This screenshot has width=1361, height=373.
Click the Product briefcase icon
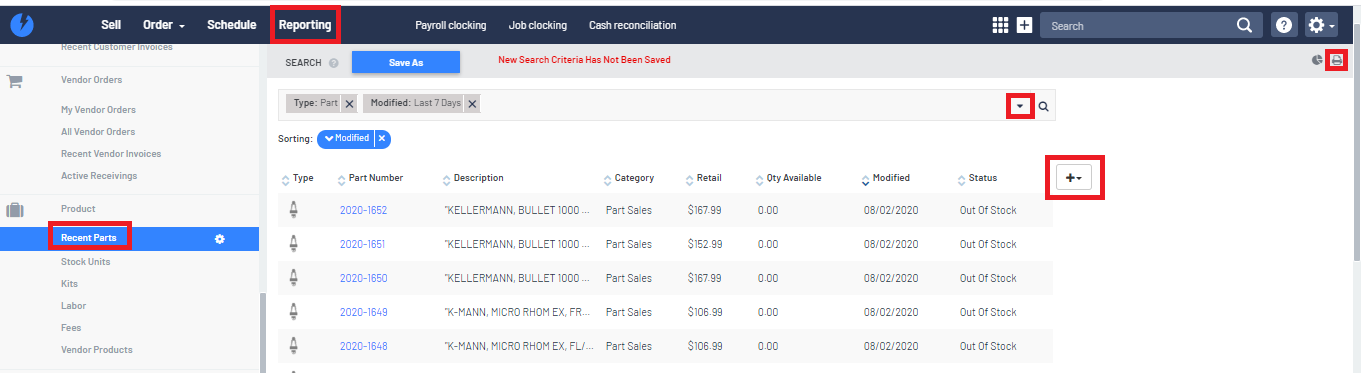click(15, 210)
